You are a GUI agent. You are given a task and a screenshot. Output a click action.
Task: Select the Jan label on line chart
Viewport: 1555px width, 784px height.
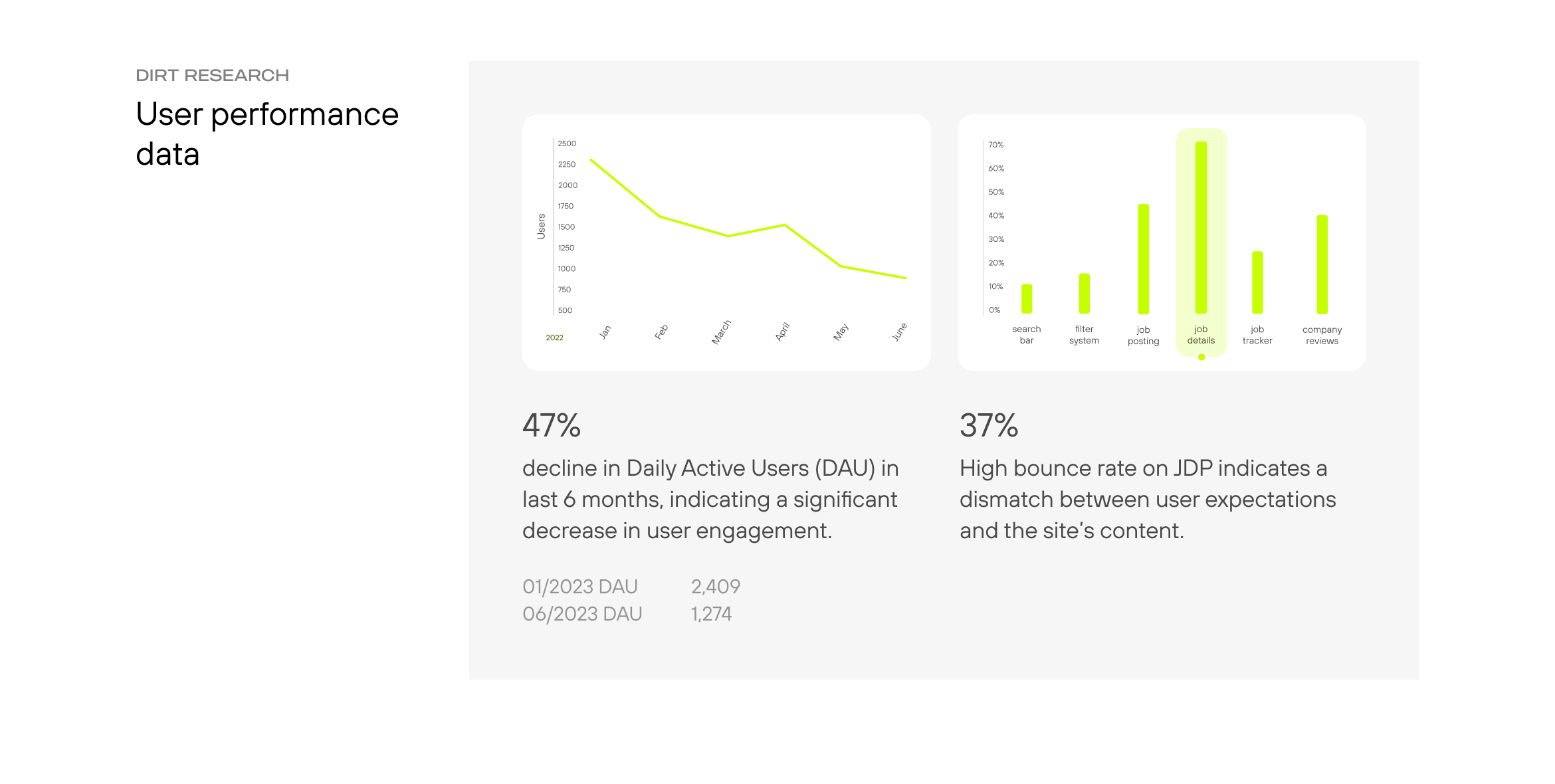605,332
